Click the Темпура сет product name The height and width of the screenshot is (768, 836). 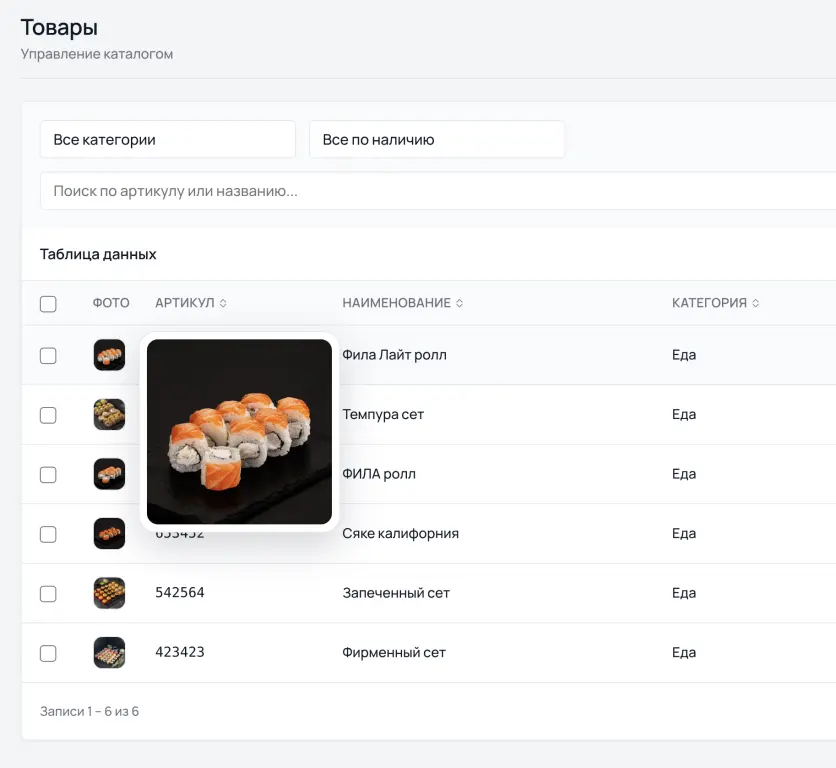pos(383,414)
